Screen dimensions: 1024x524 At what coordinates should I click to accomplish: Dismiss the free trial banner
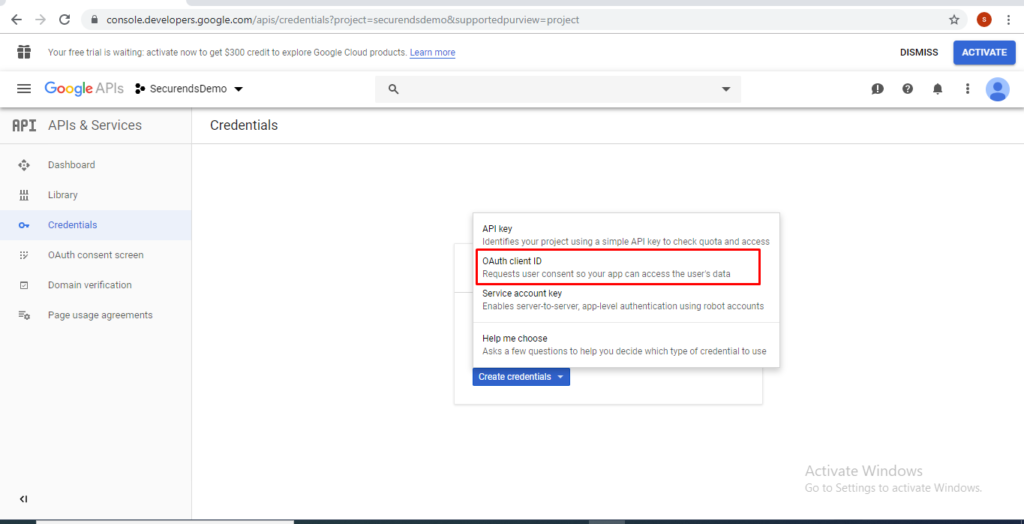919,52
